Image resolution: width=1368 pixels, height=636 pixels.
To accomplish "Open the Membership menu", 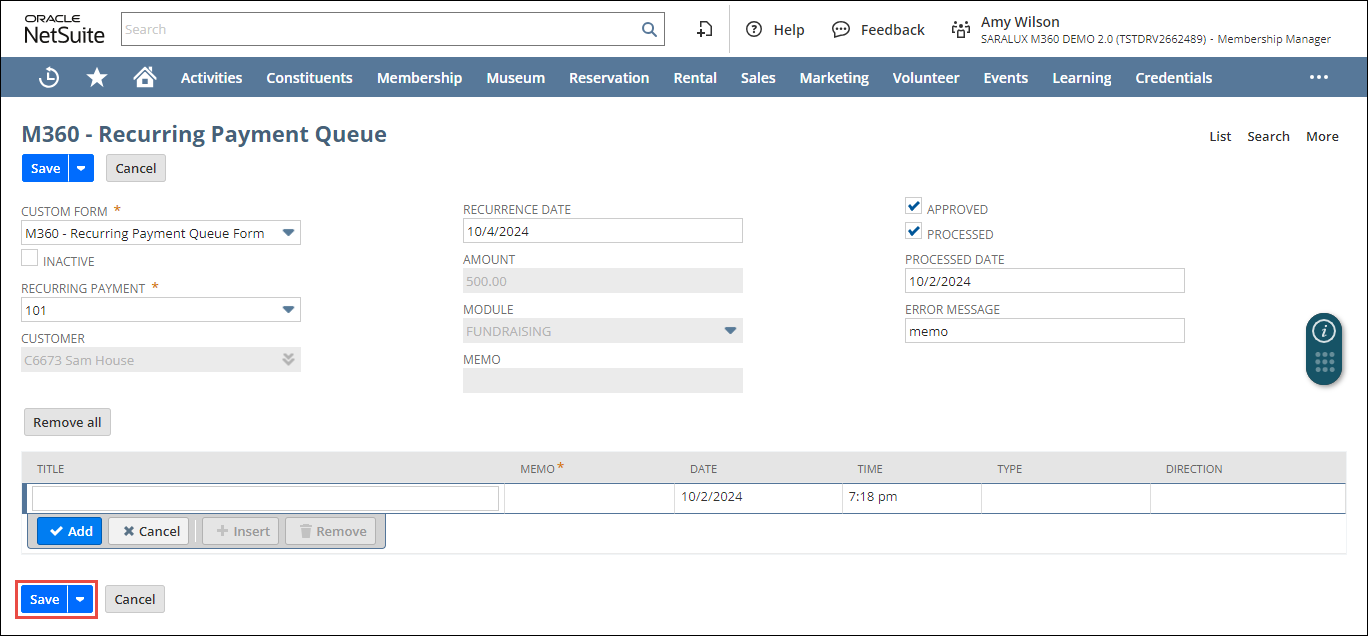I will [419, 77].
